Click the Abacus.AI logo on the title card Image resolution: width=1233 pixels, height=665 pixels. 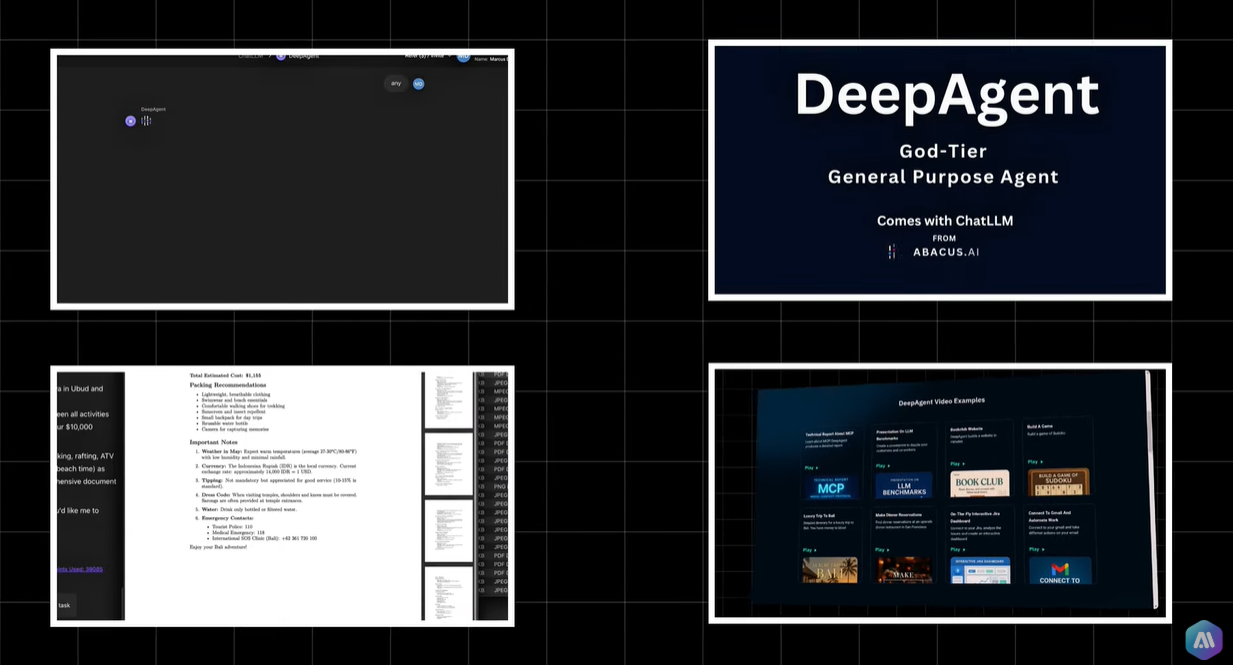tap(934, 252)
